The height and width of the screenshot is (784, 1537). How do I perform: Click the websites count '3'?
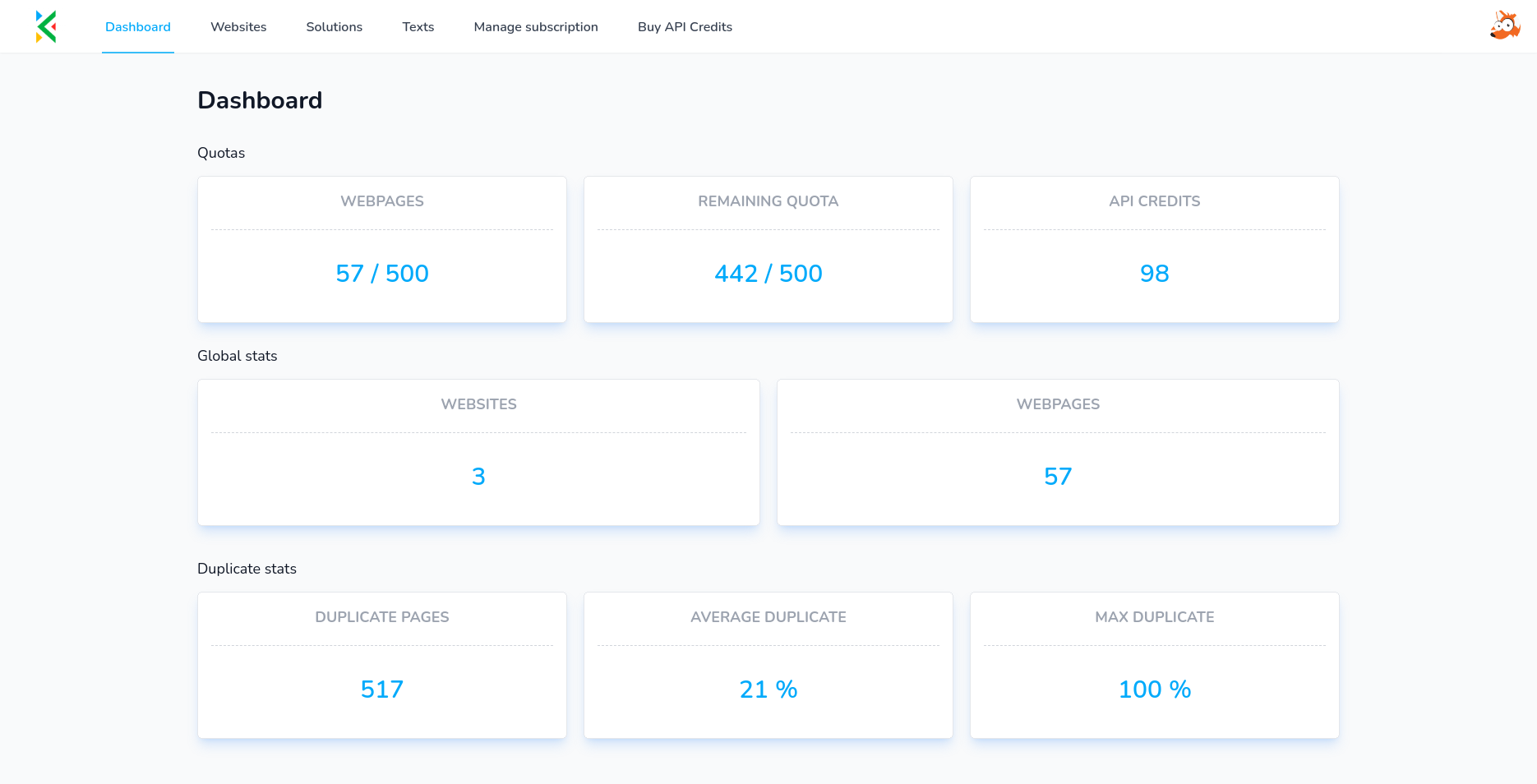(x=478, y=477)
